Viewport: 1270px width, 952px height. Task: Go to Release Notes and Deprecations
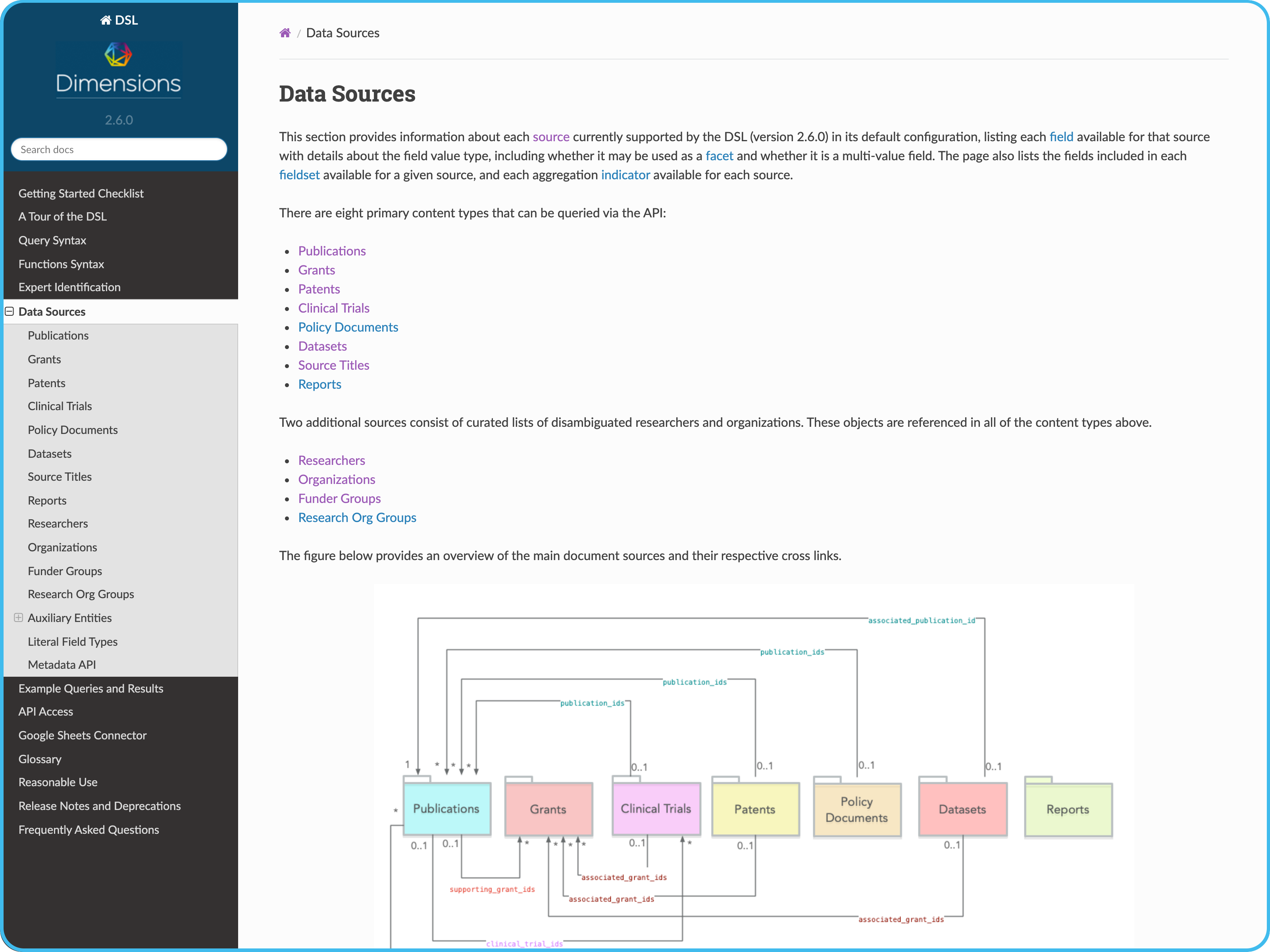99,806
